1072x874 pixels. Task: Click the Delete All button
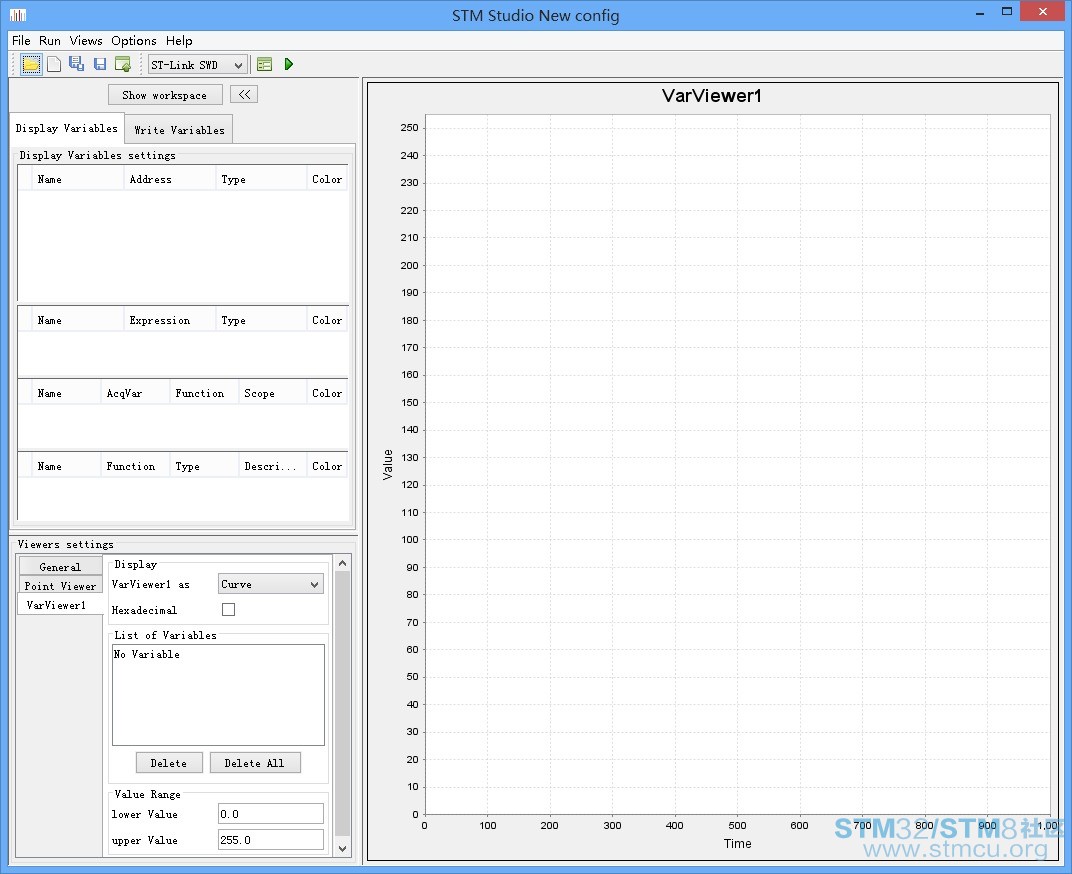tap(254, 763)
